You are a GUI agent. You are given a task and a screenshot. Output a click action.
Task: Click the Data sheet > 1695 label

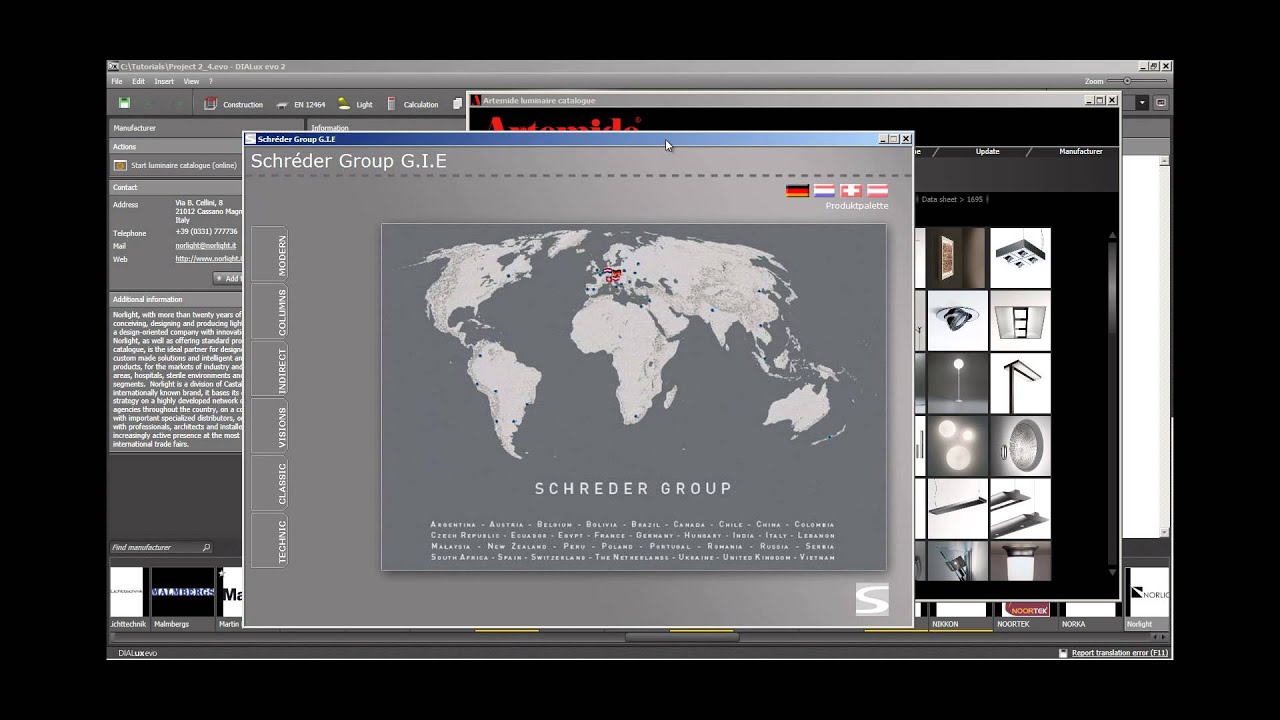coord(951,199)
